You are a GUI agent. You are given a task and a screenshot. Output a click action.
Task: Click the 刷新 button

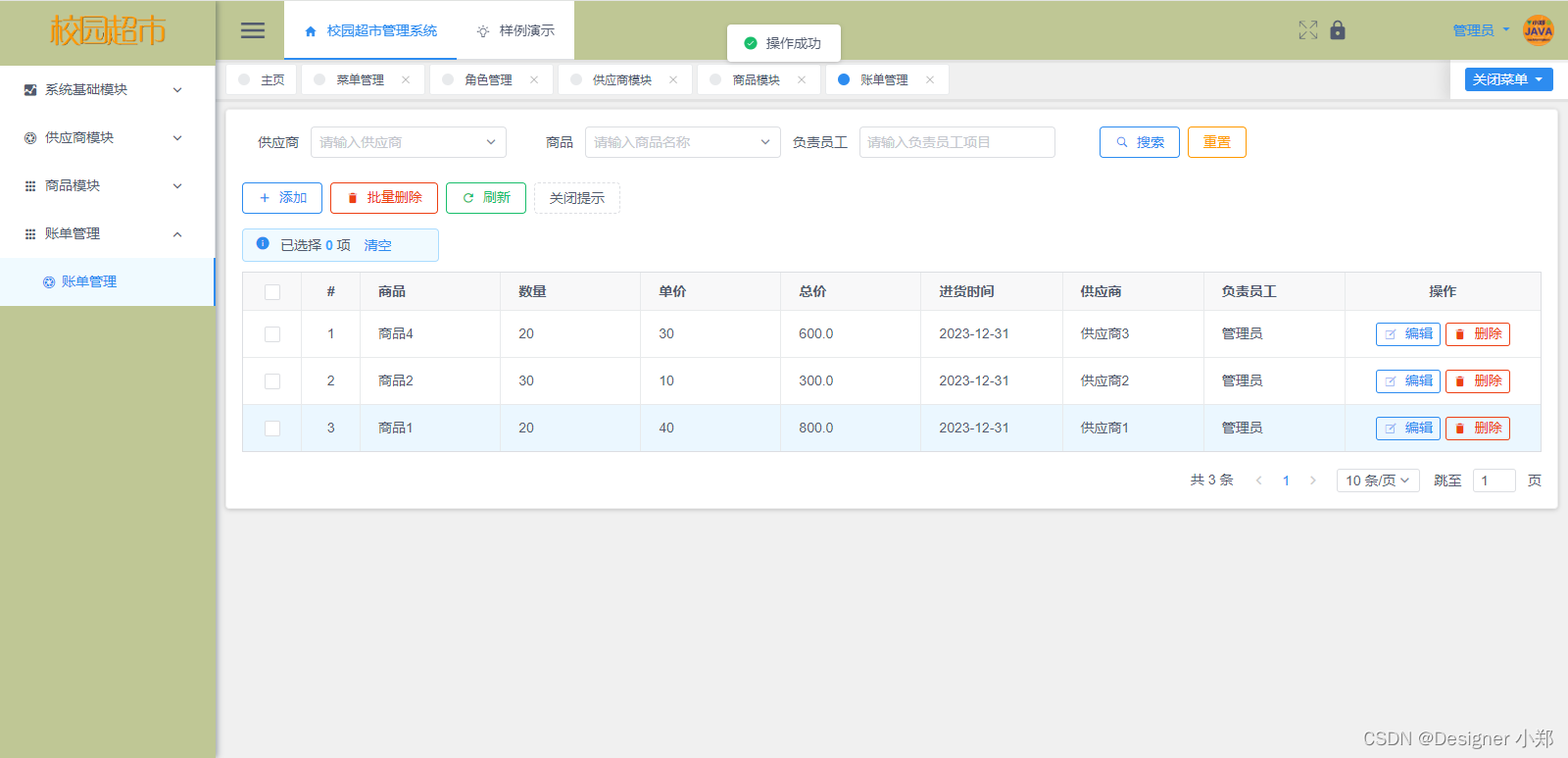[486, 198]
